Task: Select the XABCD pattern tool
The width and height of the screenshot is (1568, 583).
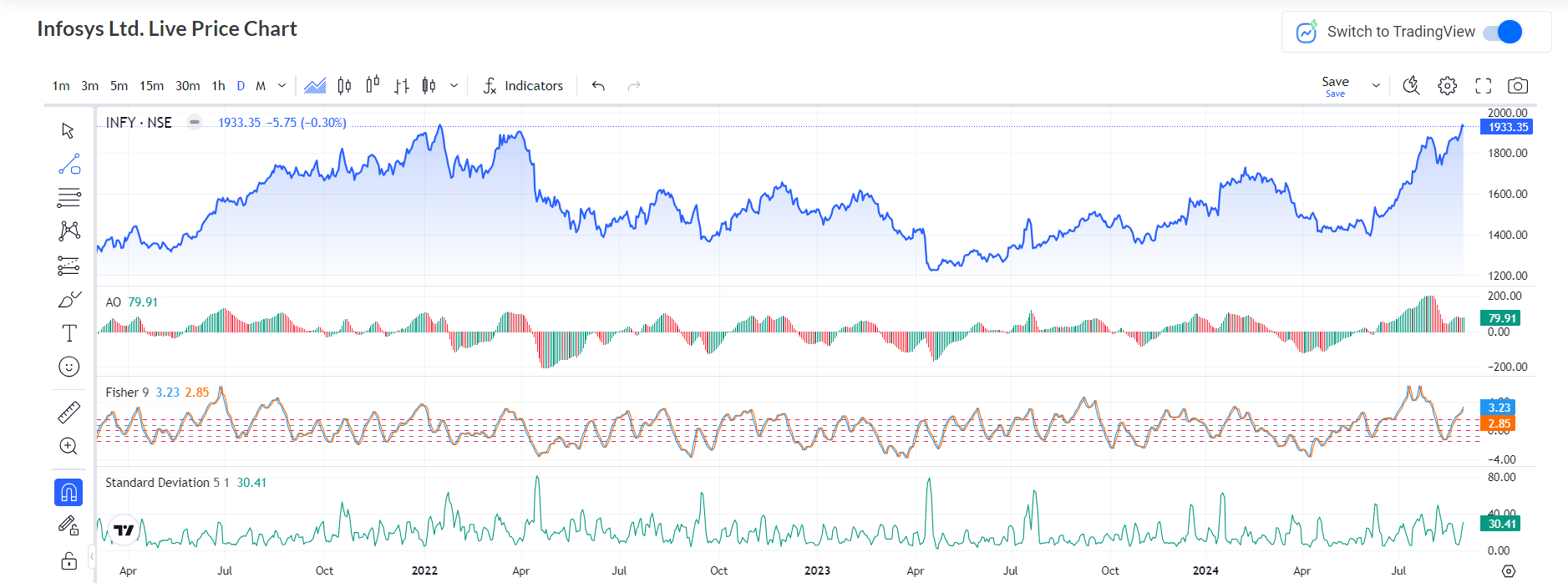Action: 69,231
